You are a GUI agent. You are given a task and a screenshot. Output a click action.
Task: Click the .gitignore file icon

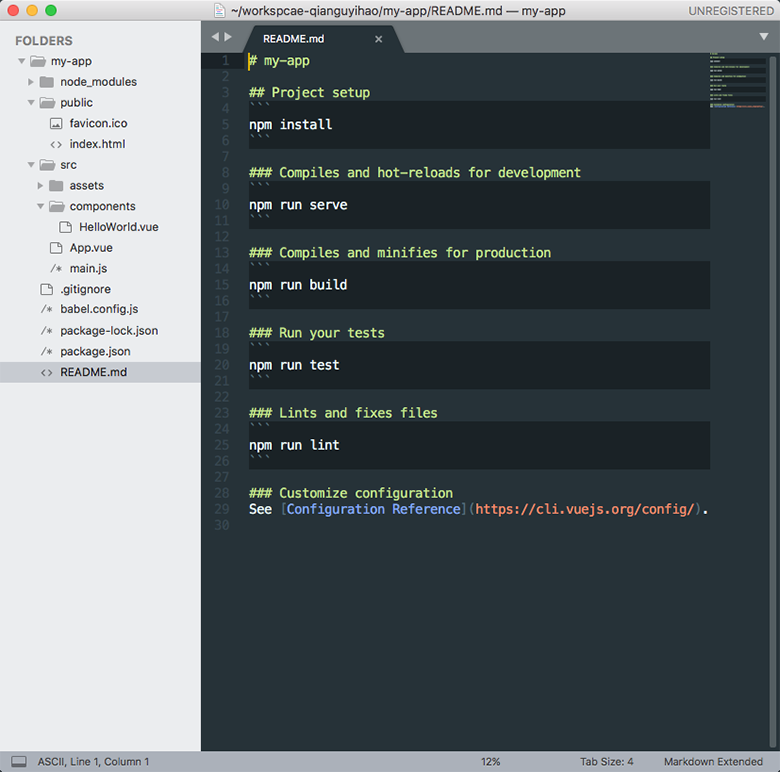coord(46,289)
